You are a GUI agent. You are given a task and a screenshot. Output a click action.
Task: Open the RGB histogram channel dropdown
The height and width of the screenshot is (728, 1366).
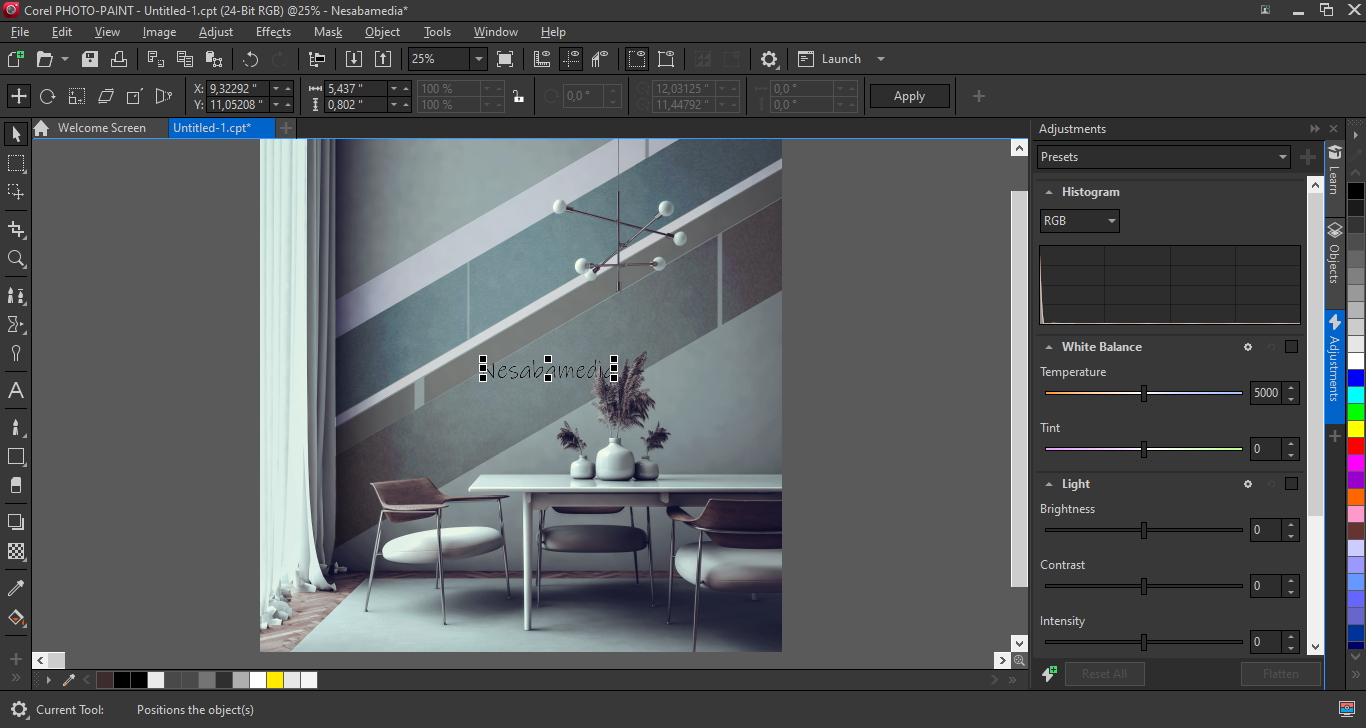[1079, 221]
